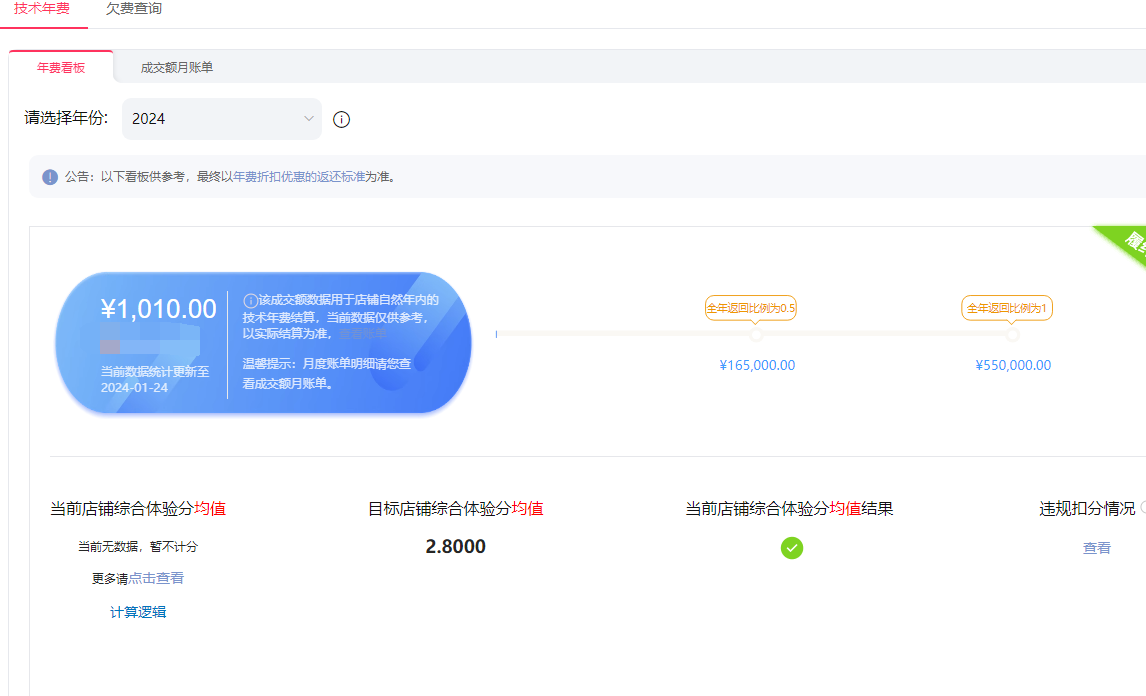Open the 2024 year dropdown
The height and width of the screenshot is (696, 1146).
(x=221, y=119)
